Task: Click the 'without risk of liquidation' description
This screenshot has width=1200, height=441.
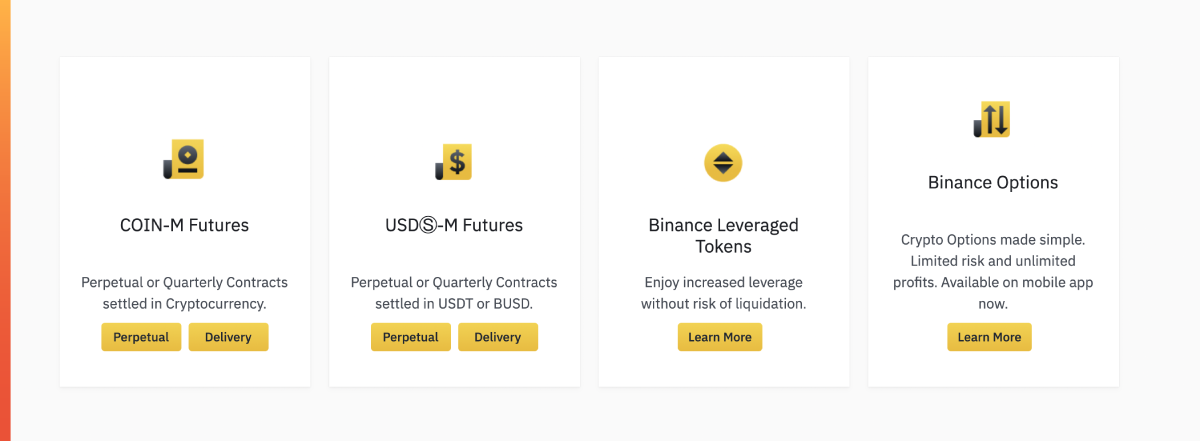Action: [724, 303]
